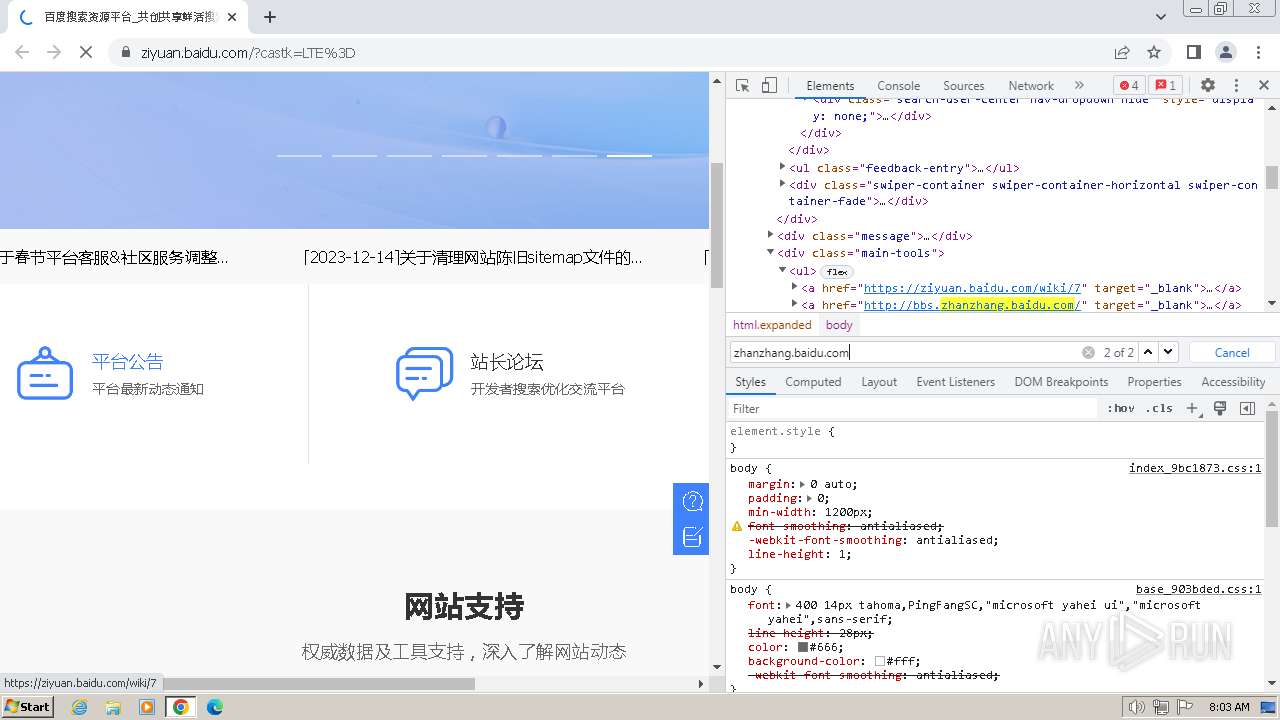Switch to the Console tab
Screen dimensions: 1280x720
[x=898, y=86]
